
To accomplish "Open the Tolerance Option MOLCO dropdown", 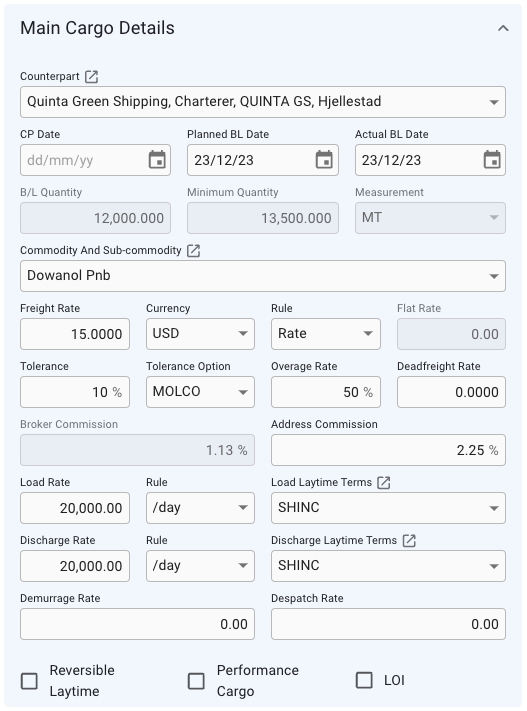I will tap(200, 392).
